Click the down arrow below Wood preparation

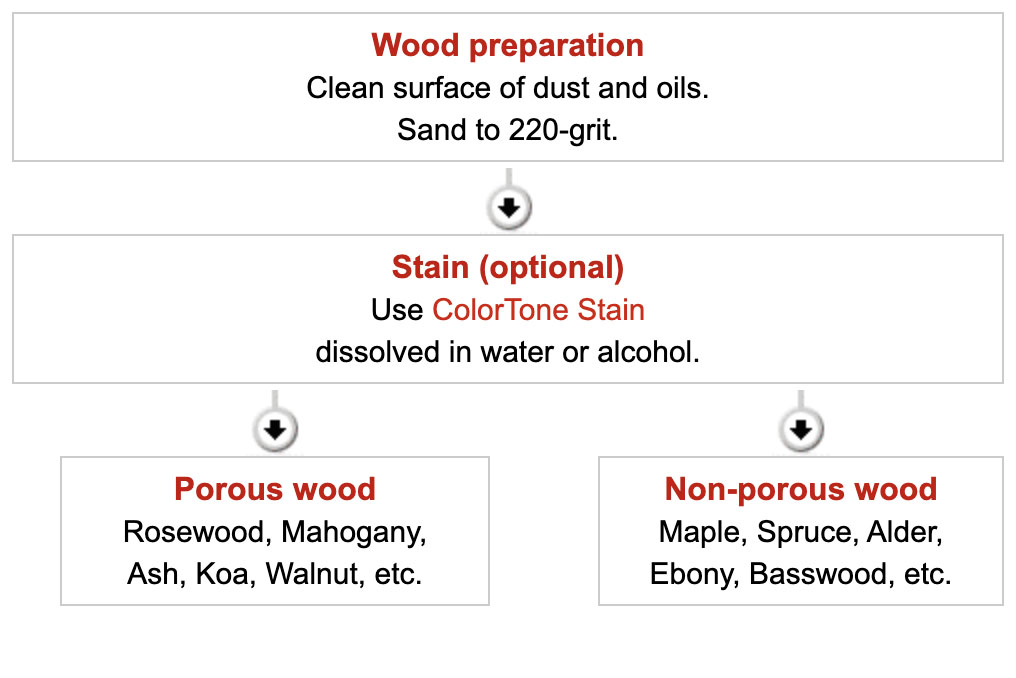pyautogui.click(x=509, y=208)
